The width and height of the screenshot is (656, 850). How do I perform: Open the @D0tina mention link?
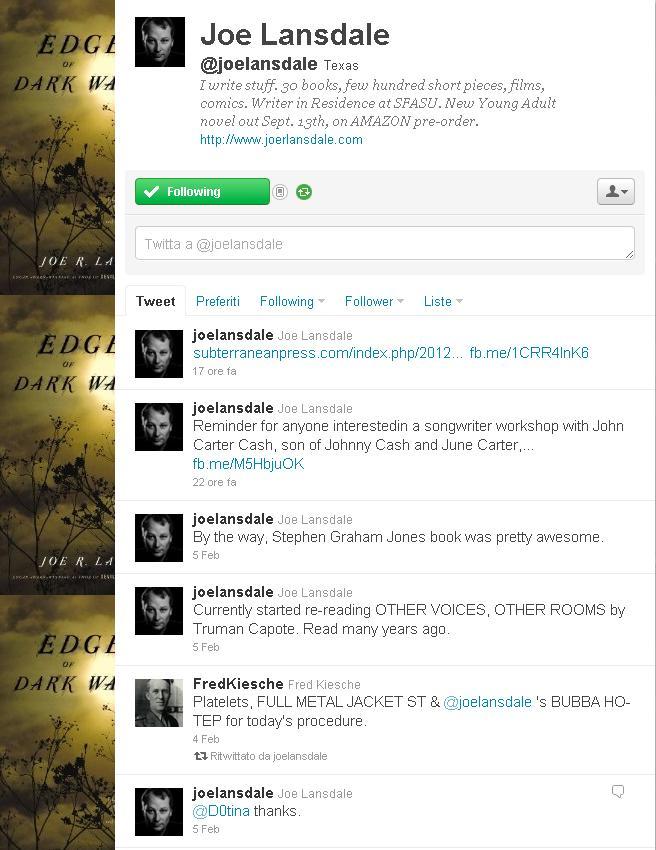221,811
